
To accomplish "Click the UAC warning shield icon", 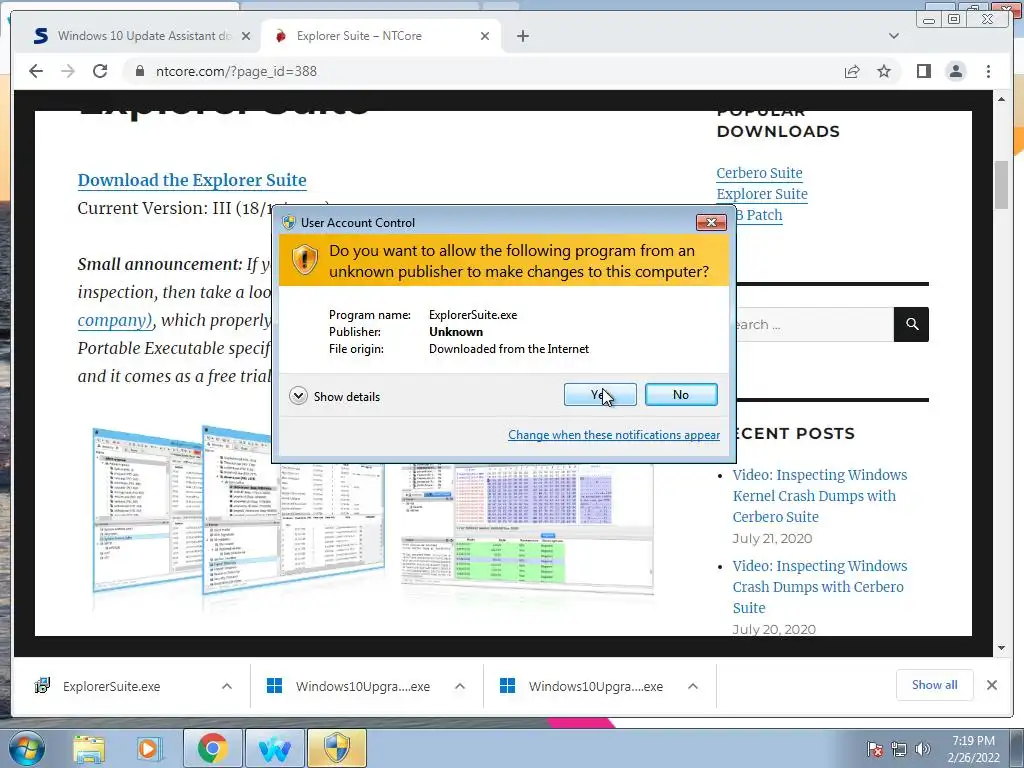I will 304,259.
